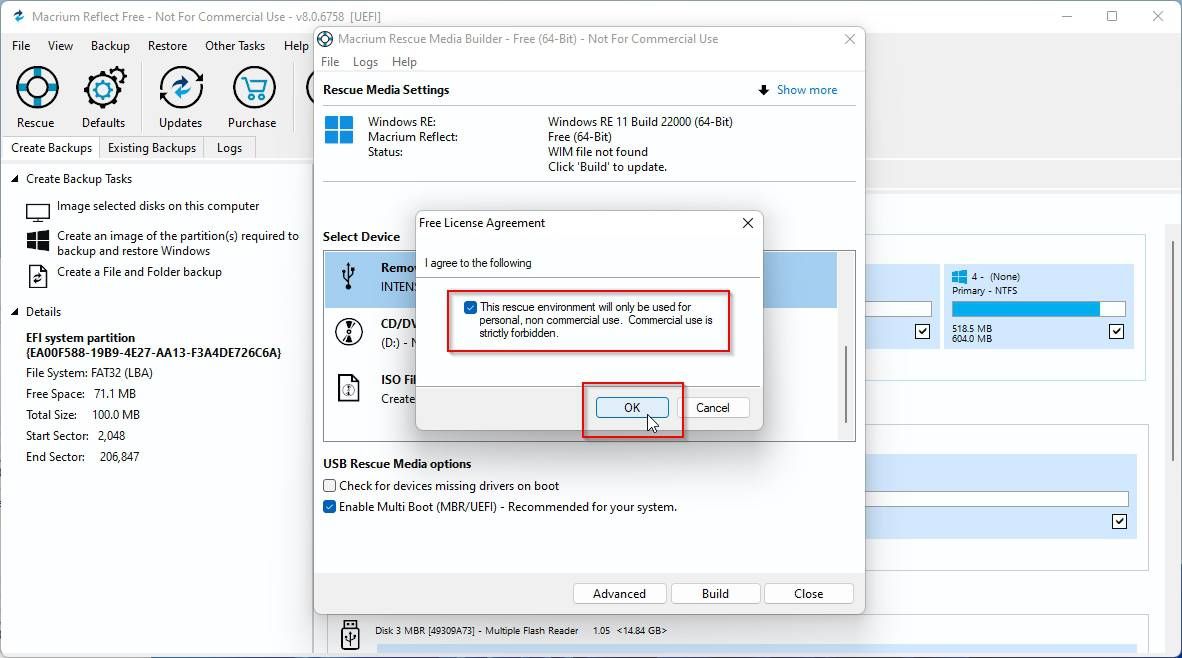This screenshot has width=1182, height=658.
Task: Toggle the lower-right disk partition checkbox
Action: (x=1119, y=521)
